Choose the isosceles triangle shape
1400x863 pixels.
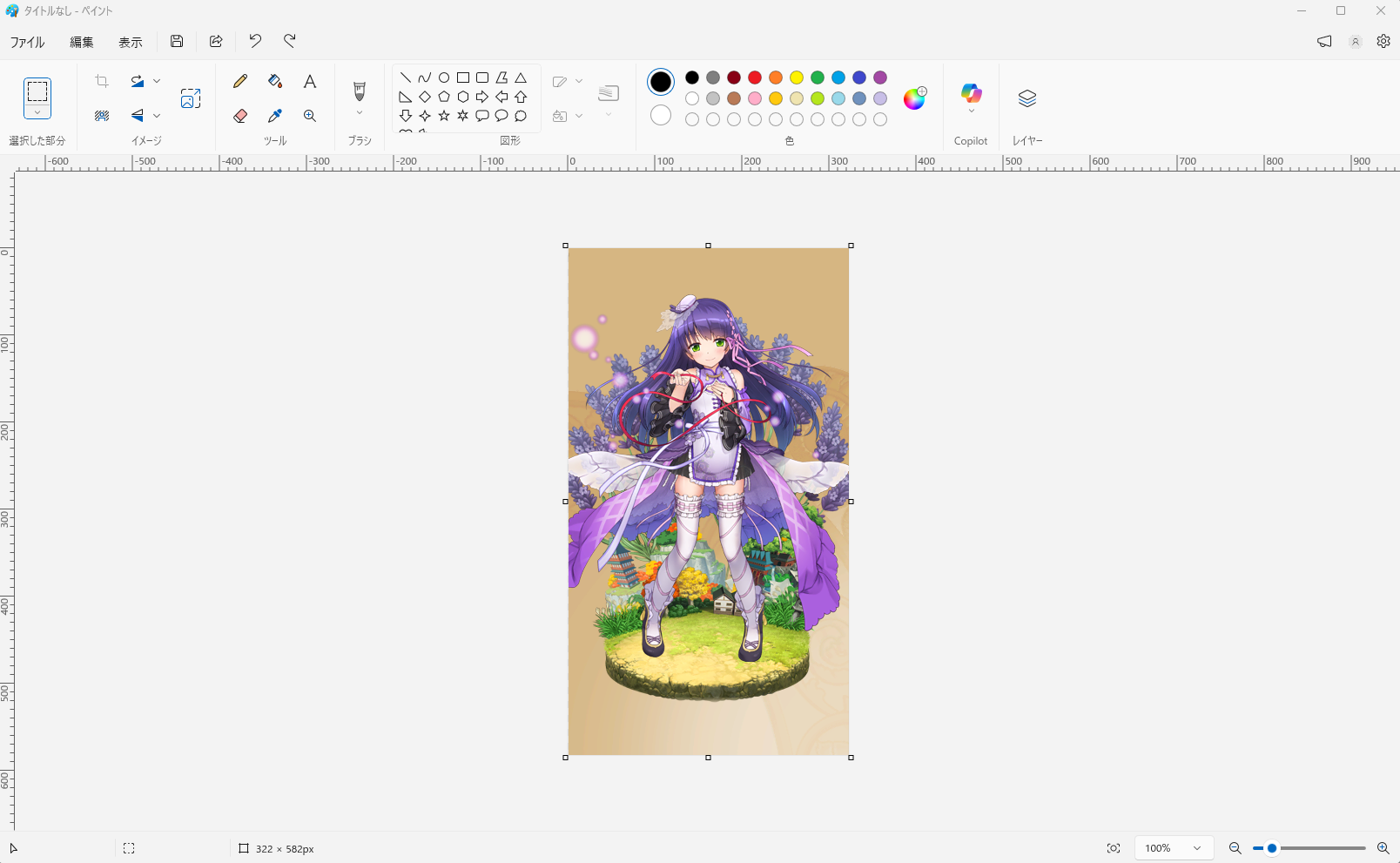521,78
